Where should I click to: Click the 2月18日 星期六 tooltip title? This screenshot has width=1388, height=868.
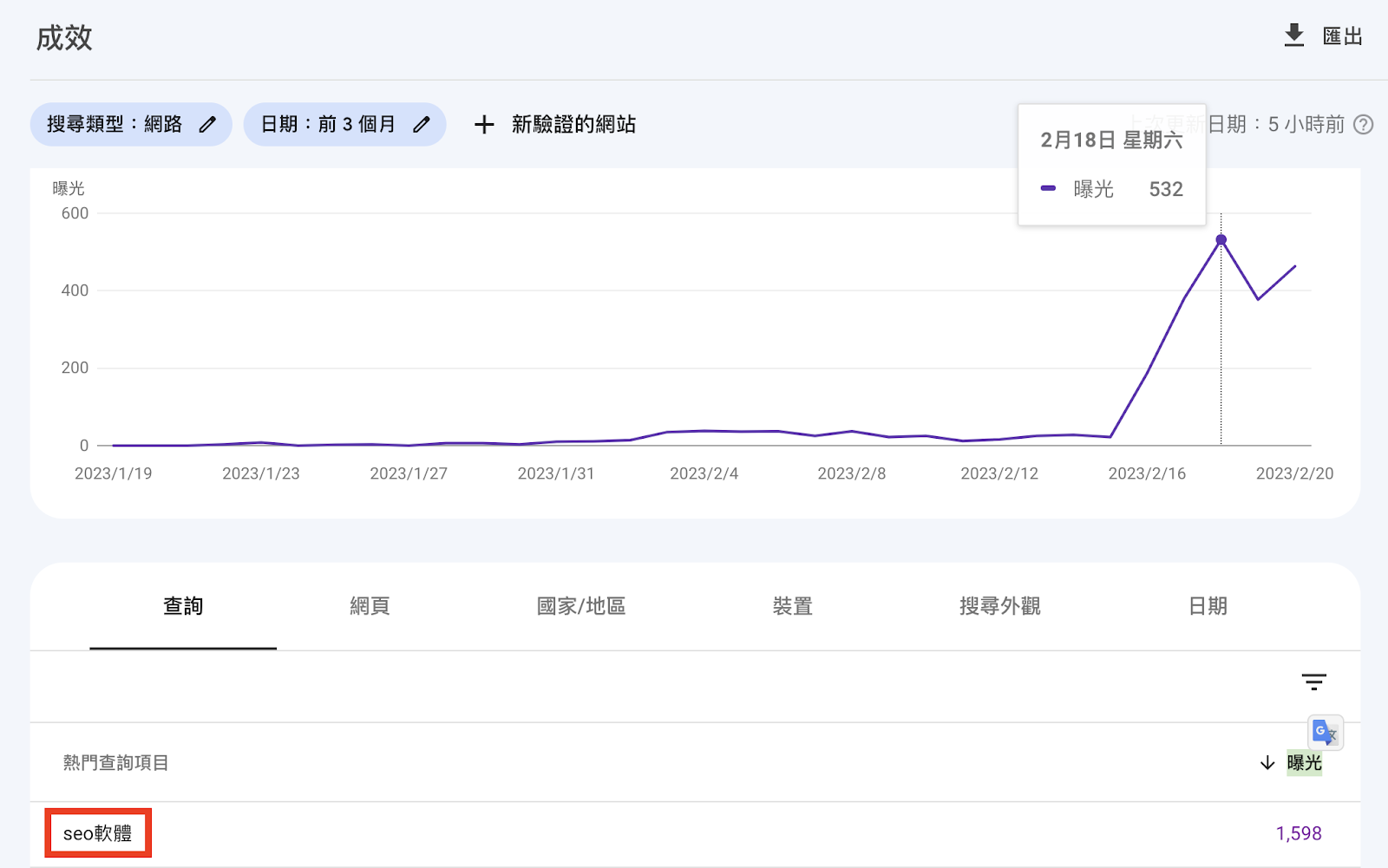pyautogui.click(x=1111, y=140)
